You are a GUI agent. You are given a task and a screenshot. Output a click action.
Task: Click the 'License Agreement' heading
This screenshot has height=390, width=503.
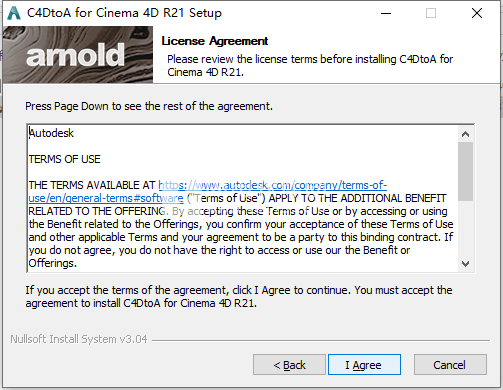click(215, 41)
